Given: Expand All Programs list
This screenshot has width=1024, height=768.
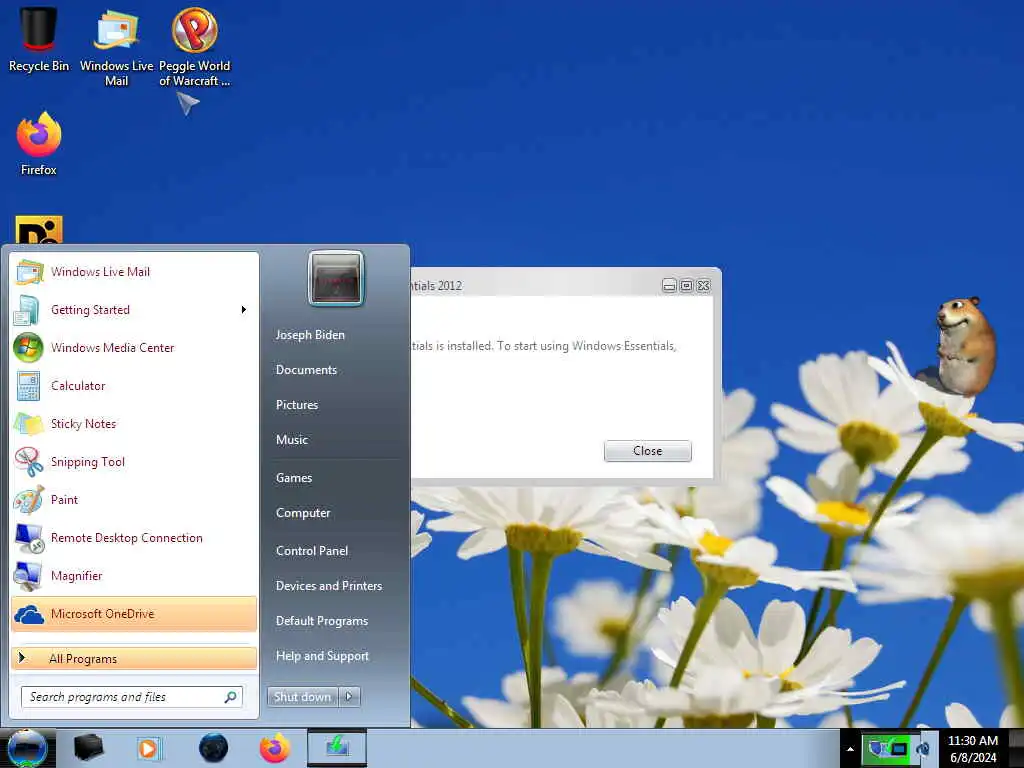Looking at the screenshot, I should [x=134, y=658].
